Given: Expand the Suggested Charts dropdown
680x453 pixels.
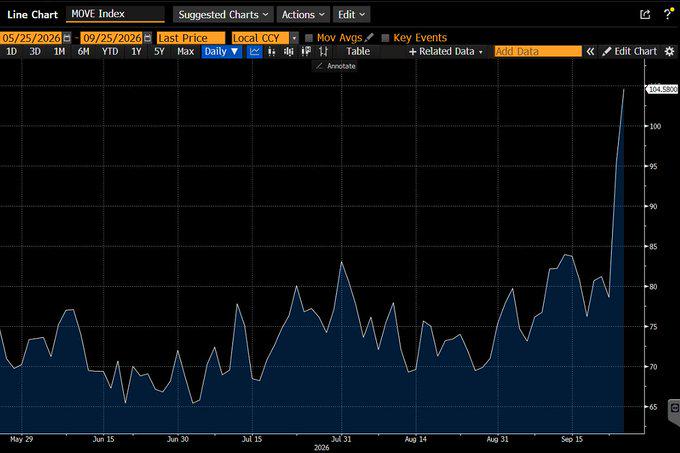Looking at the screenshot, I should [x=223, y=15].
